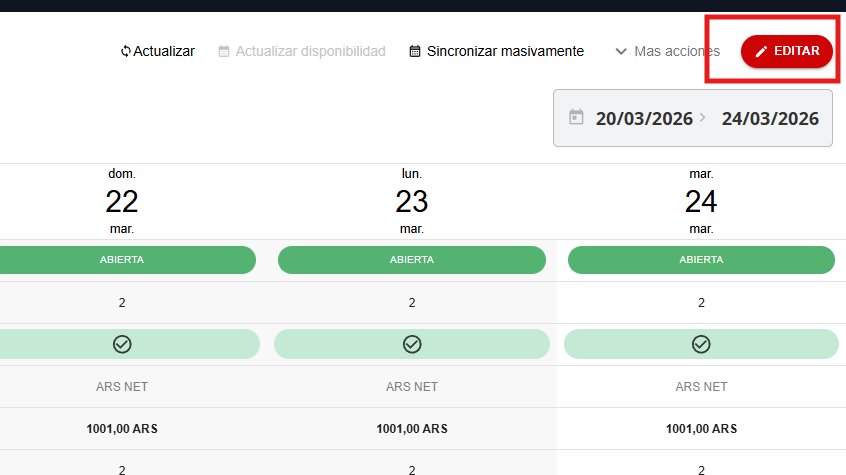
Task: Open the date picker at end date 24/03/2026
Action: click(x=770, y=119)
